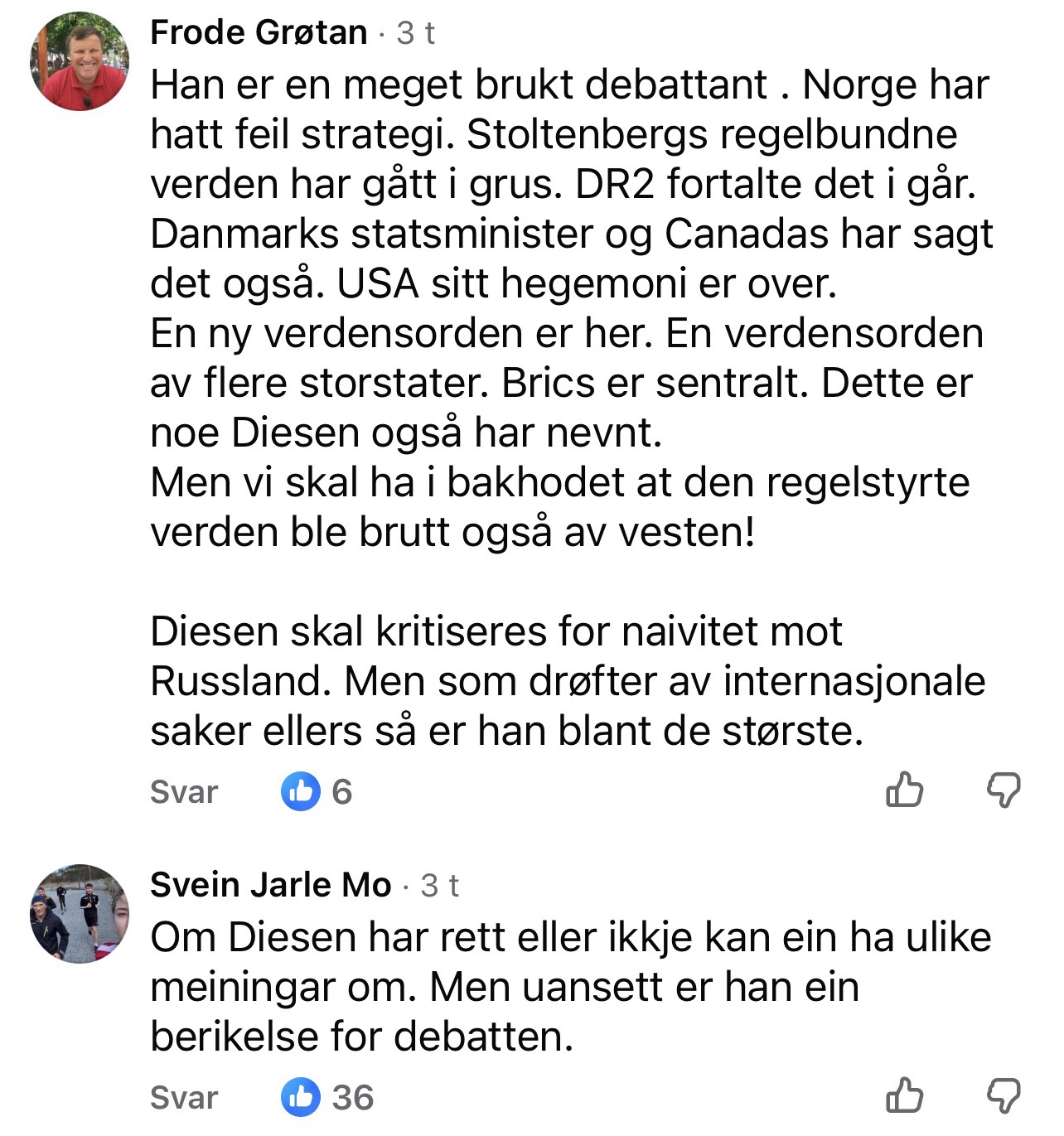Image resolution: width=1064 pixels, height=1136 pixels.
Task: Reply to Frode Grøtan via Svar
Action: [183, 791]
